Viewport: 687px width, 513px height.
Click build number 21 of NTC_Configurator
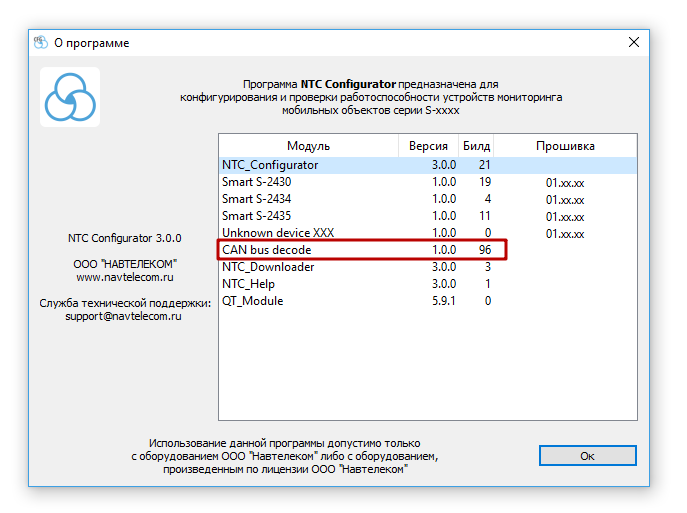click(485, 165)
